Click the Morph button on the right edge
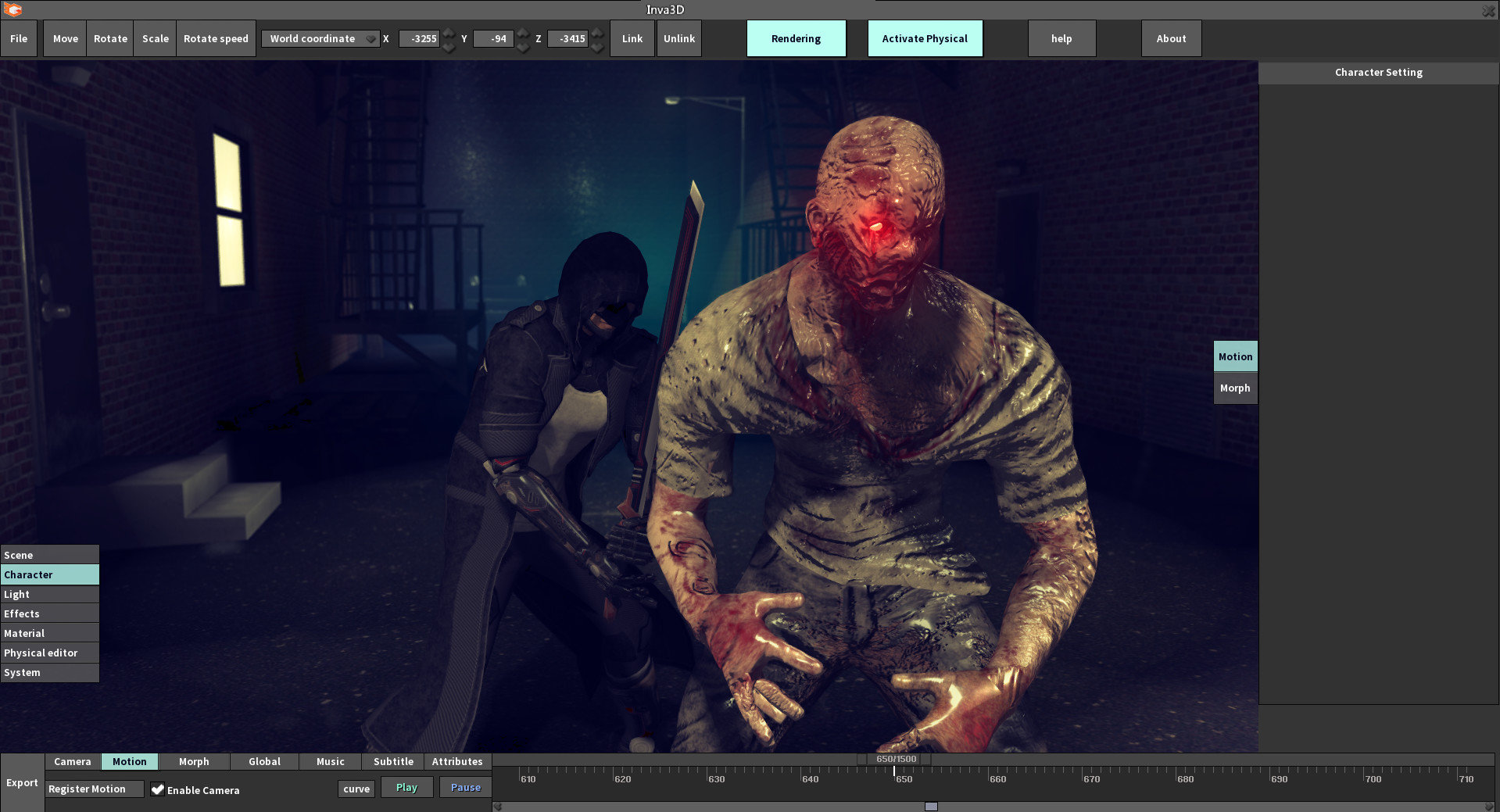Viewport: 1500px width, 812px height. (1235, 388)
